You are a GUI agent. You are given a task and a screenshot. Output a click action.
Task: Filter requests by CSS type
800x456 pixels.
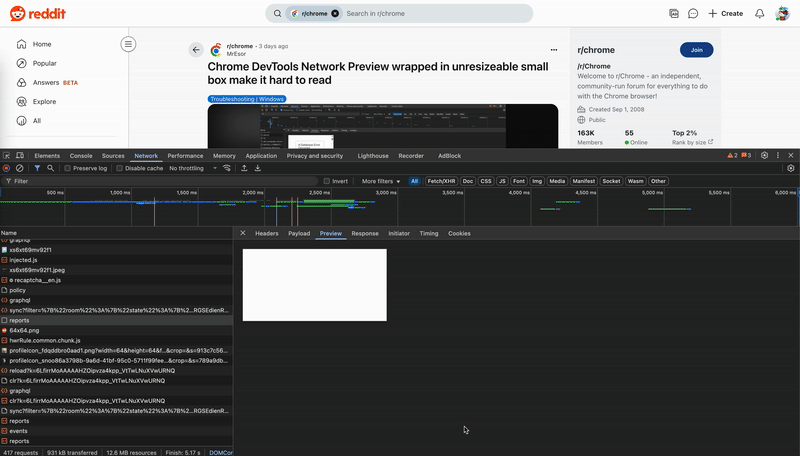point(486,181)
